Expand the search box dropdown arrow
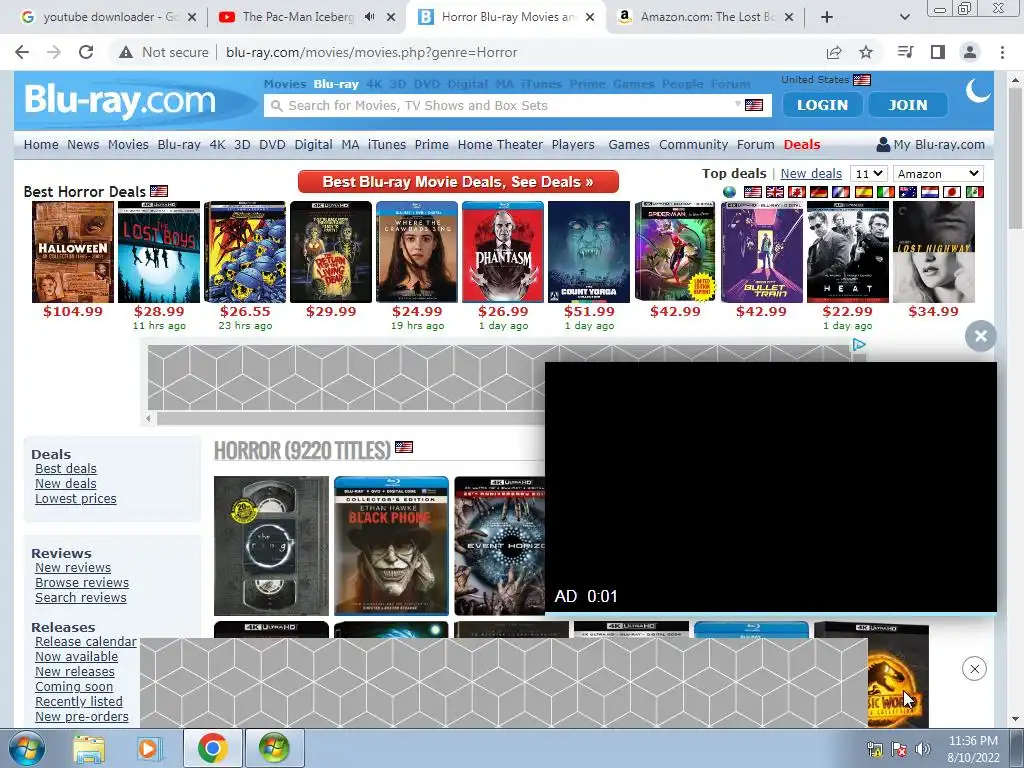The height and width of the screenshot is (768, 1024). click(738, 104)
